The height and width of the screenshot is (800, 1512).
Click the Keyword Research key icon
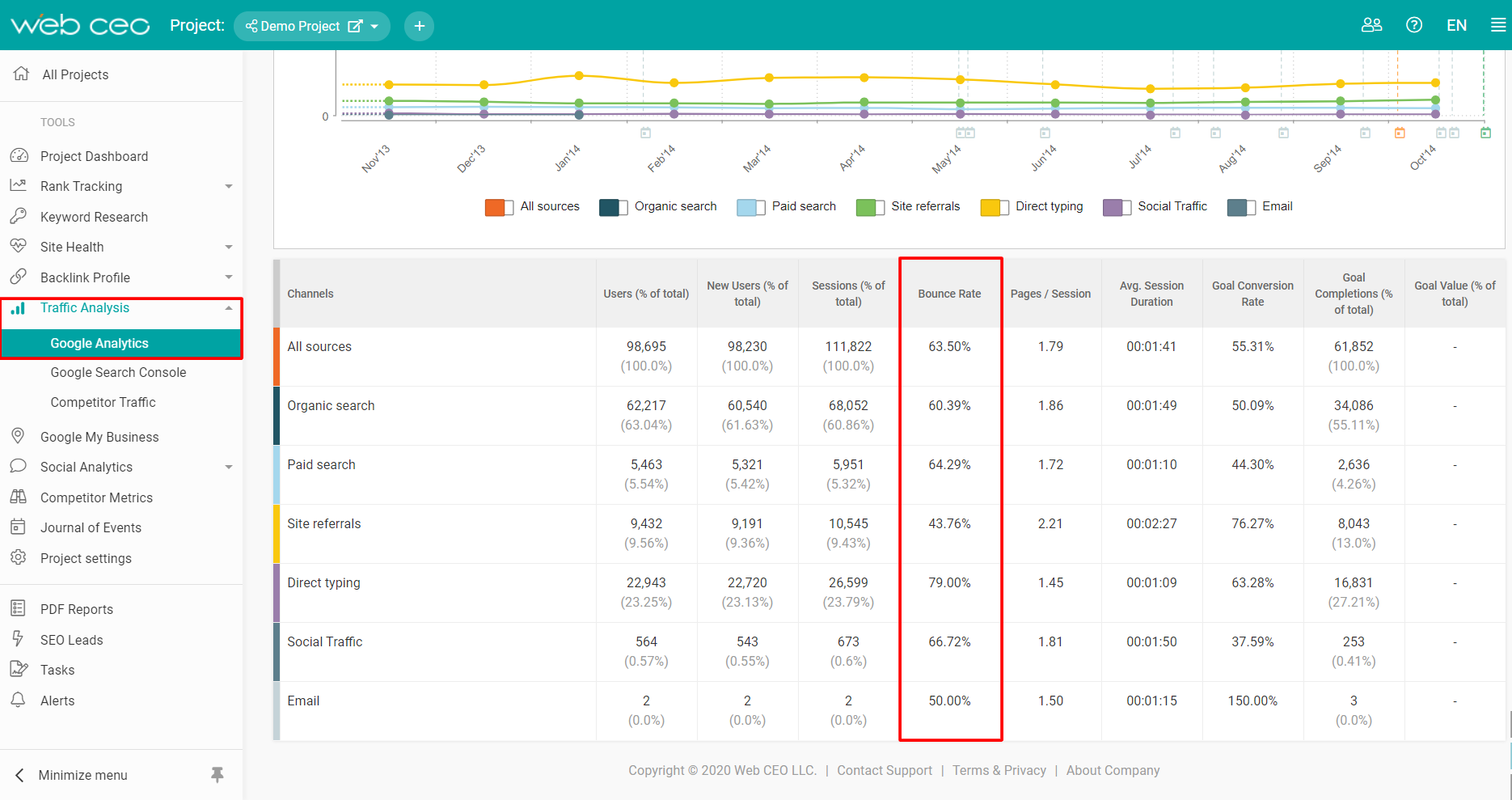(19, 216)
